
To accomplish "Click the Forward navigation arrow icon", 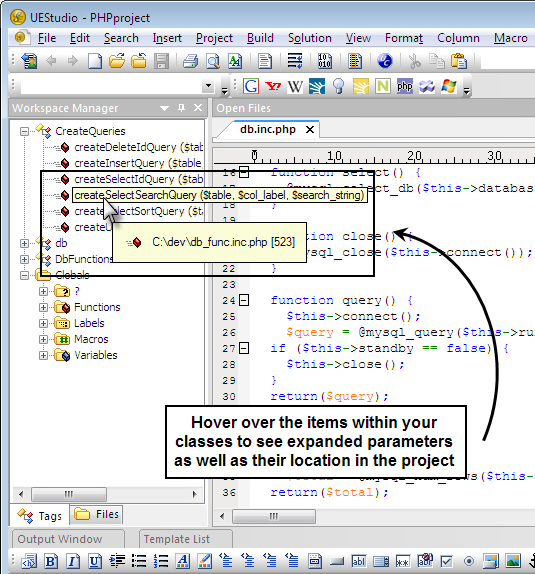I will coord(73,61).
